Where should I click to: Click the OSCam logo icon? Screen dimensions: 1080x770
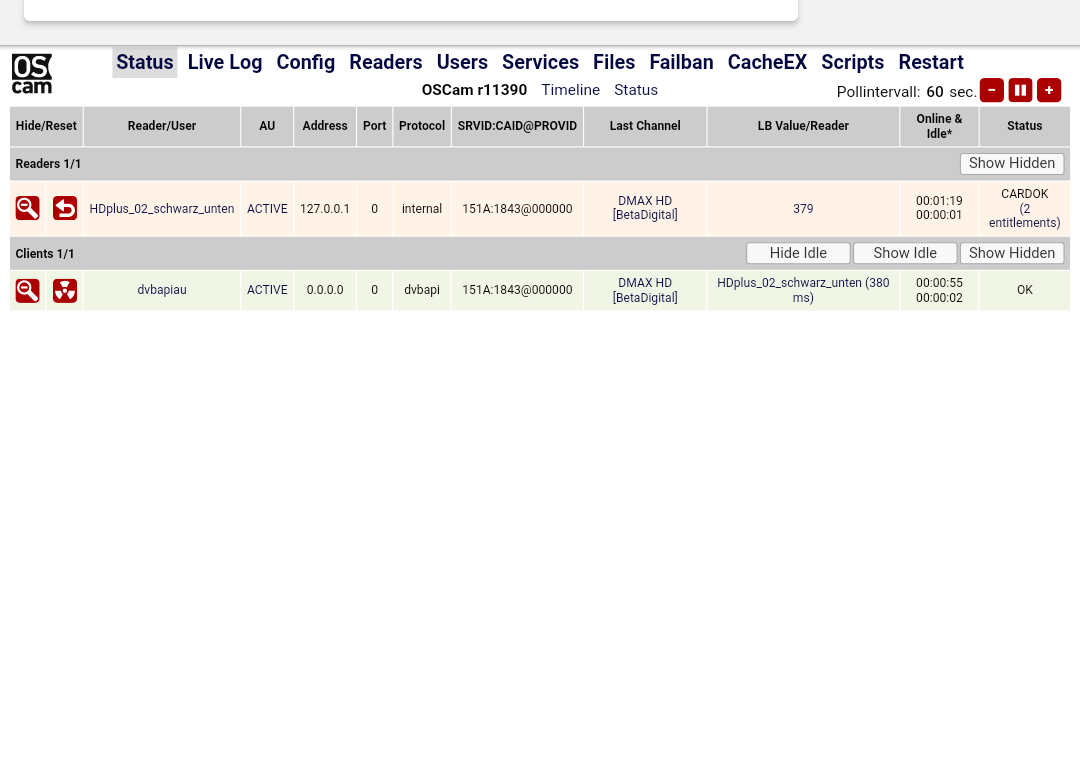[32, 74]
